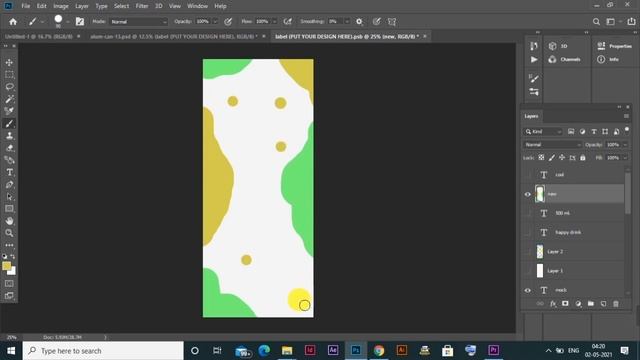640x360 pixels.
Task: Create new fill or adjustment layer
Action: [578, 304]
